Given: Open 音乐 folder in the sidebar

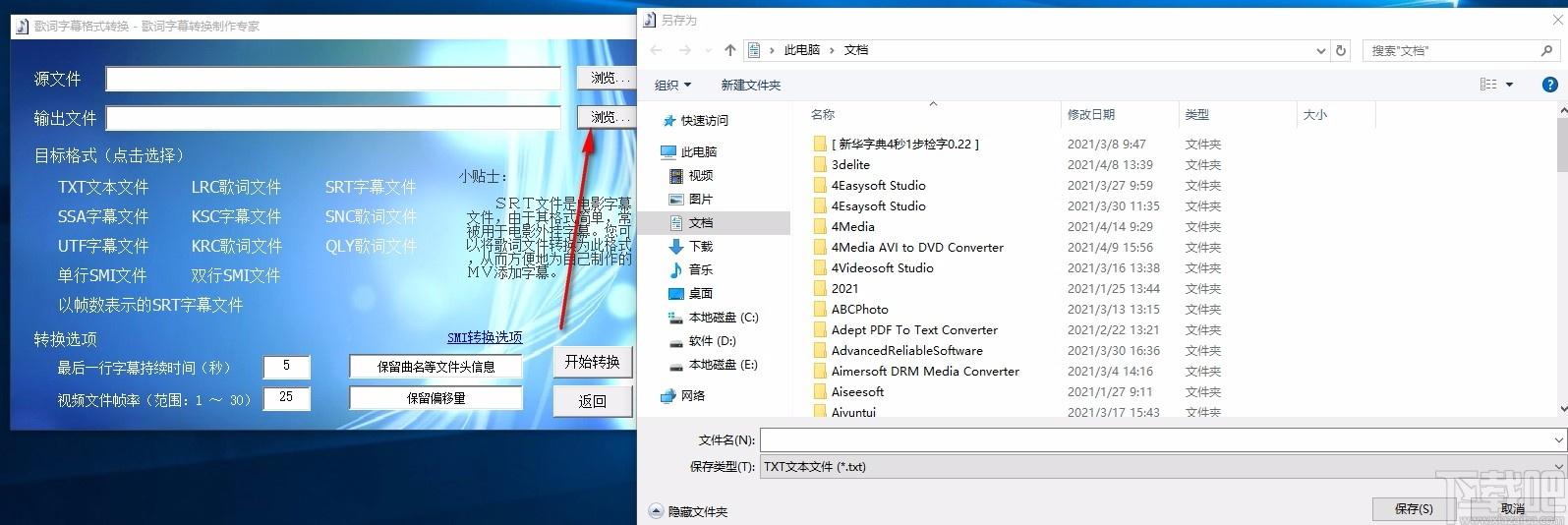Looking at the screenshot, I should click(701, 270).
